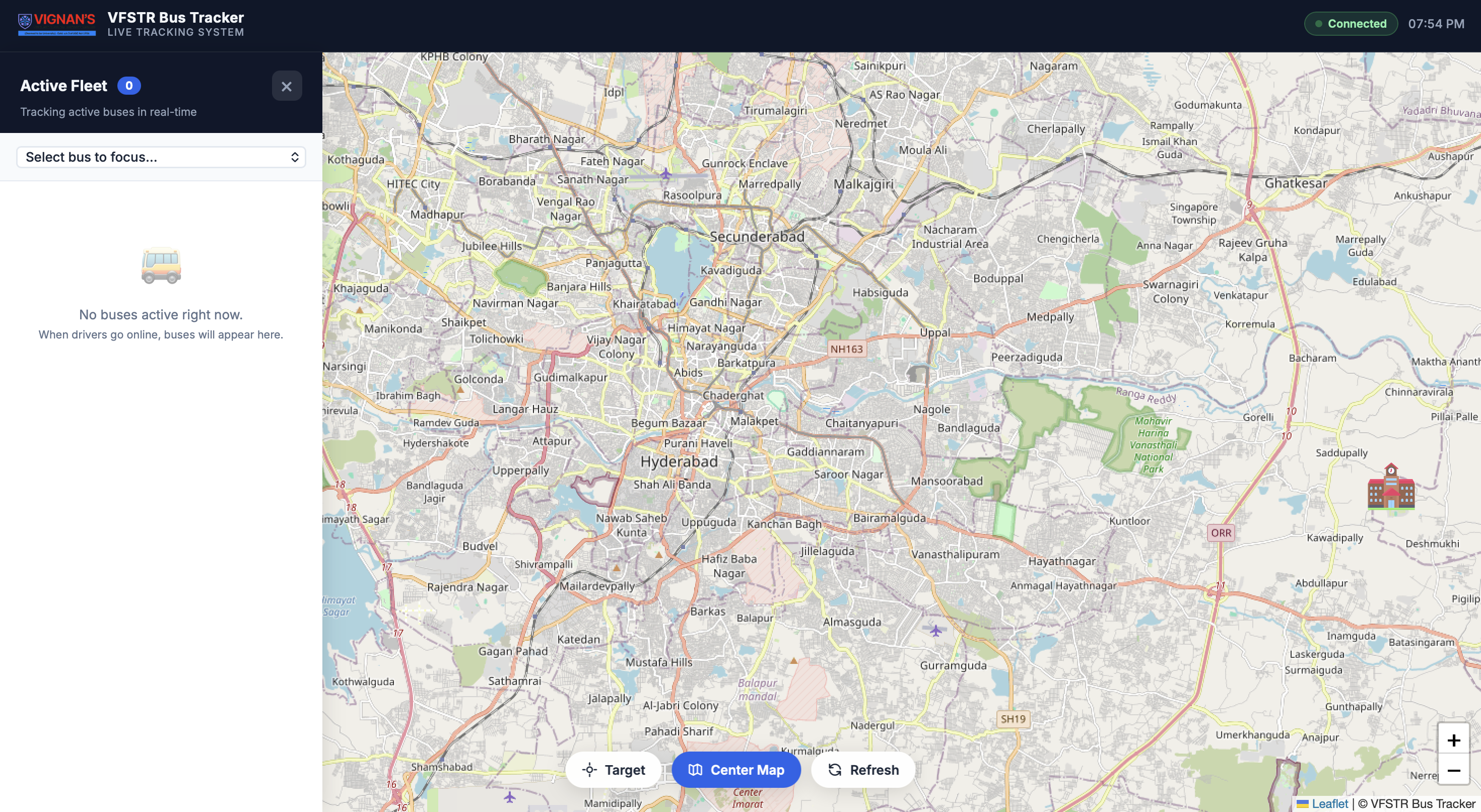Click the Connected status badge
This screenshot has width=1481, height=812.
click(x=1351, y=24)
